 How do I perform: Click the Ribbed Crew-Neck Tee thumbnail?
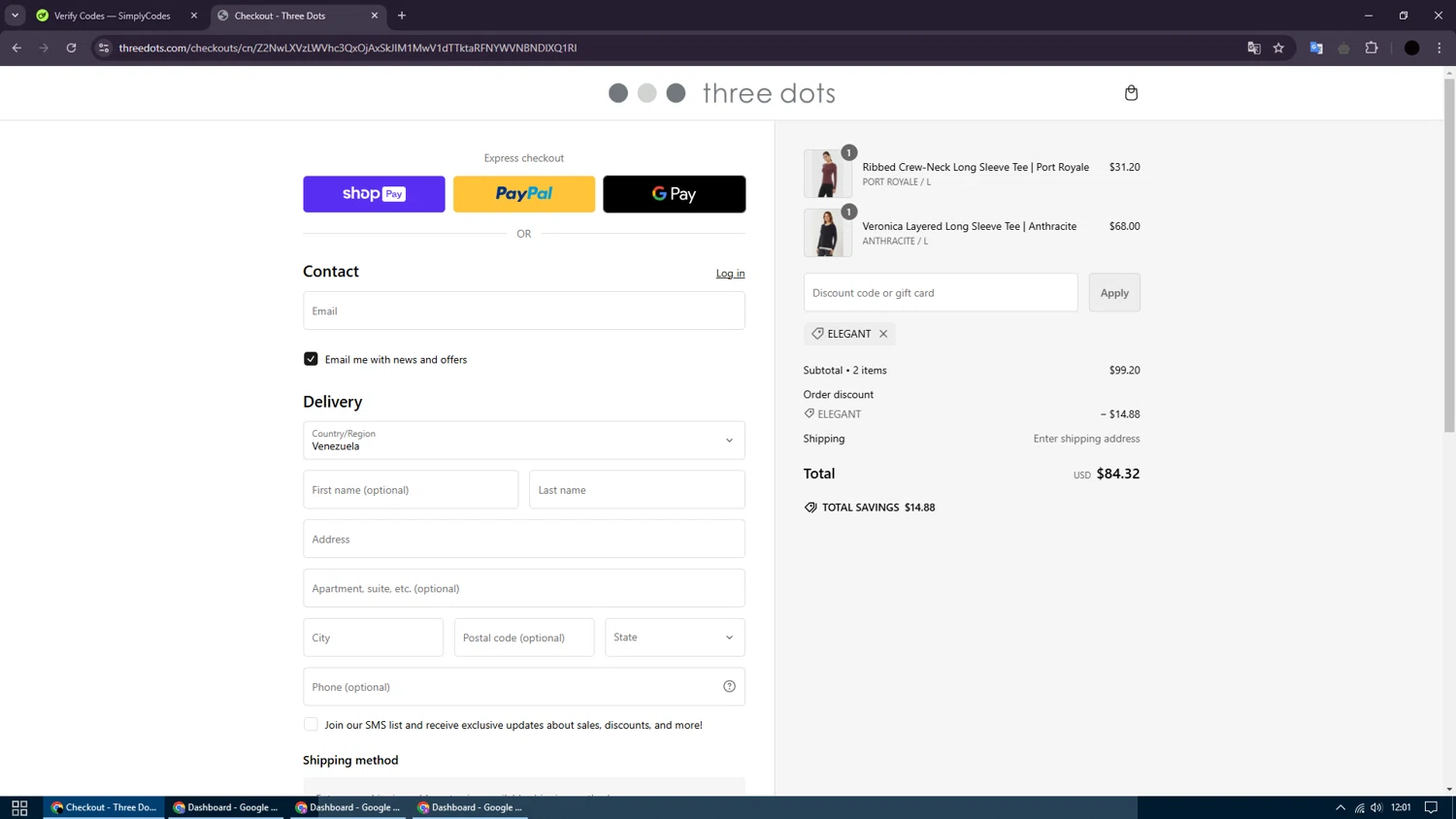(x=827, y=174)
